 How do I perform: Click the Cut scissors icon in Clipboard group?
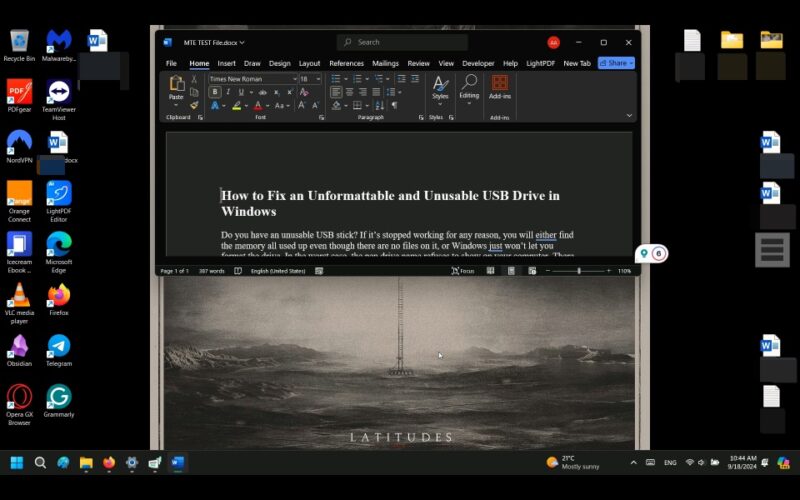(194, 79)
